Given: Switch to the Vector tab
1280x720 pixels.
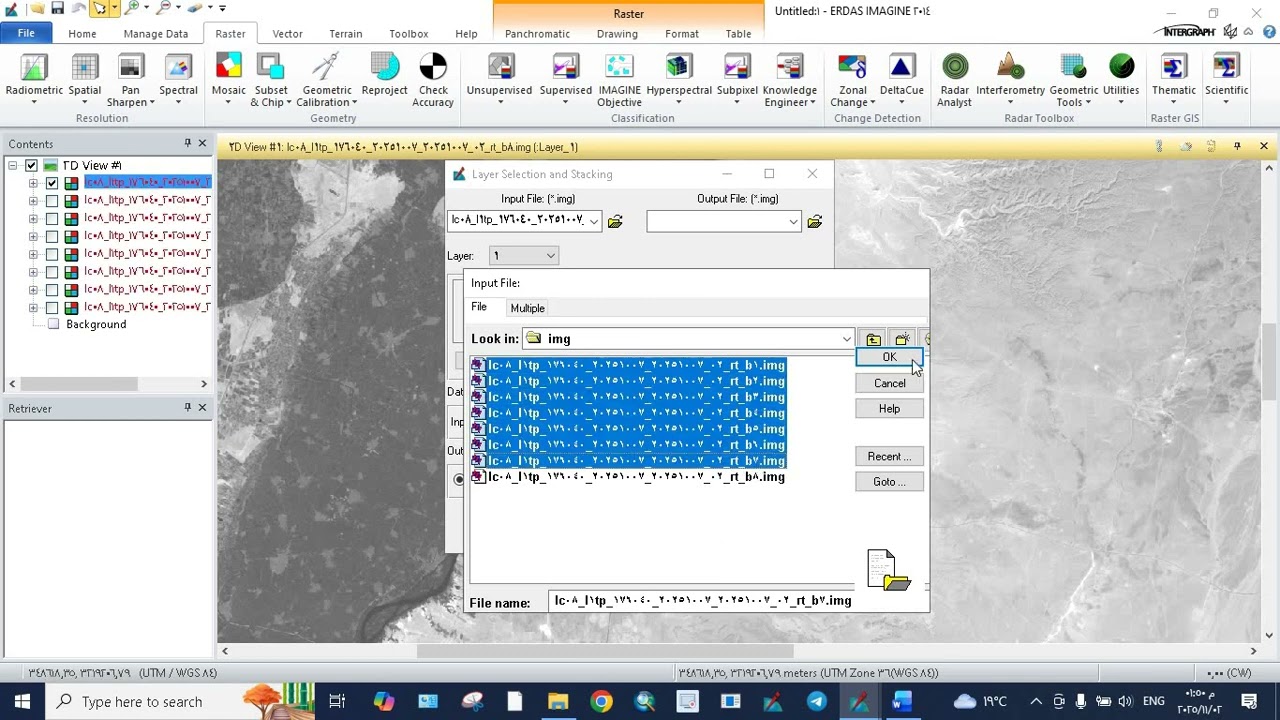Looking at the screenshot, I should [x=287, y=34].
